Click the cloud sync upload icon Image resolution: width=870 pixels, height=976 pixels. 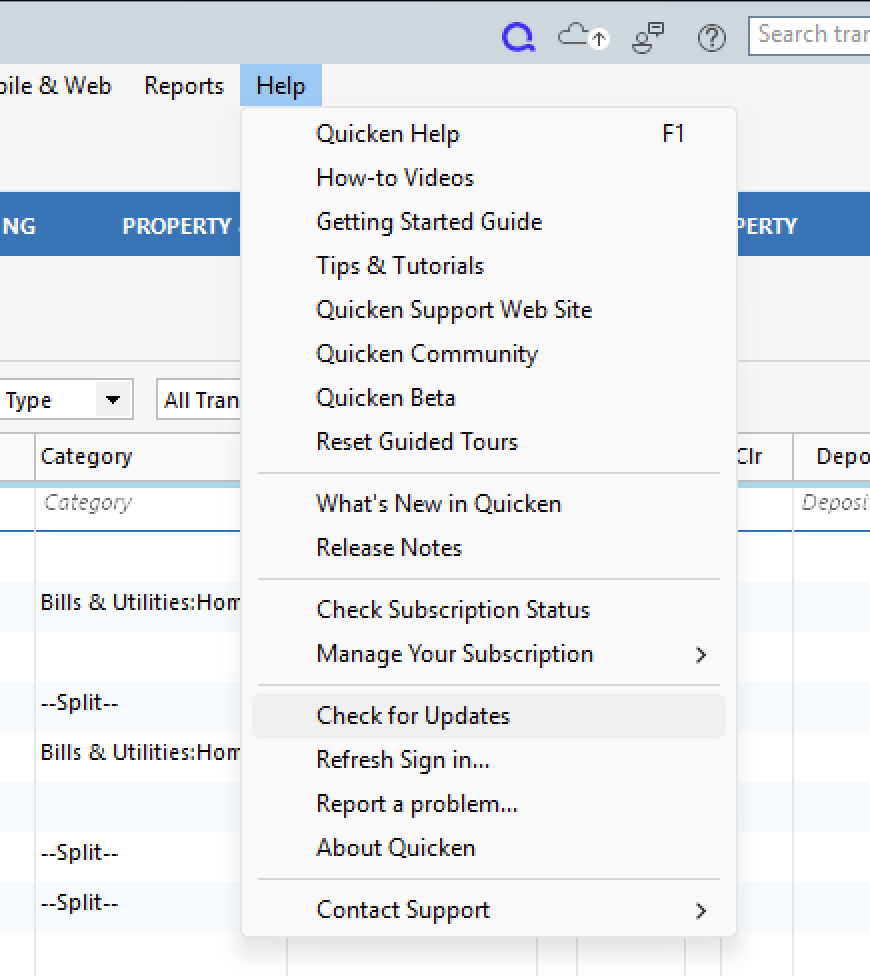pyautogui.click(x=582, y=37)
